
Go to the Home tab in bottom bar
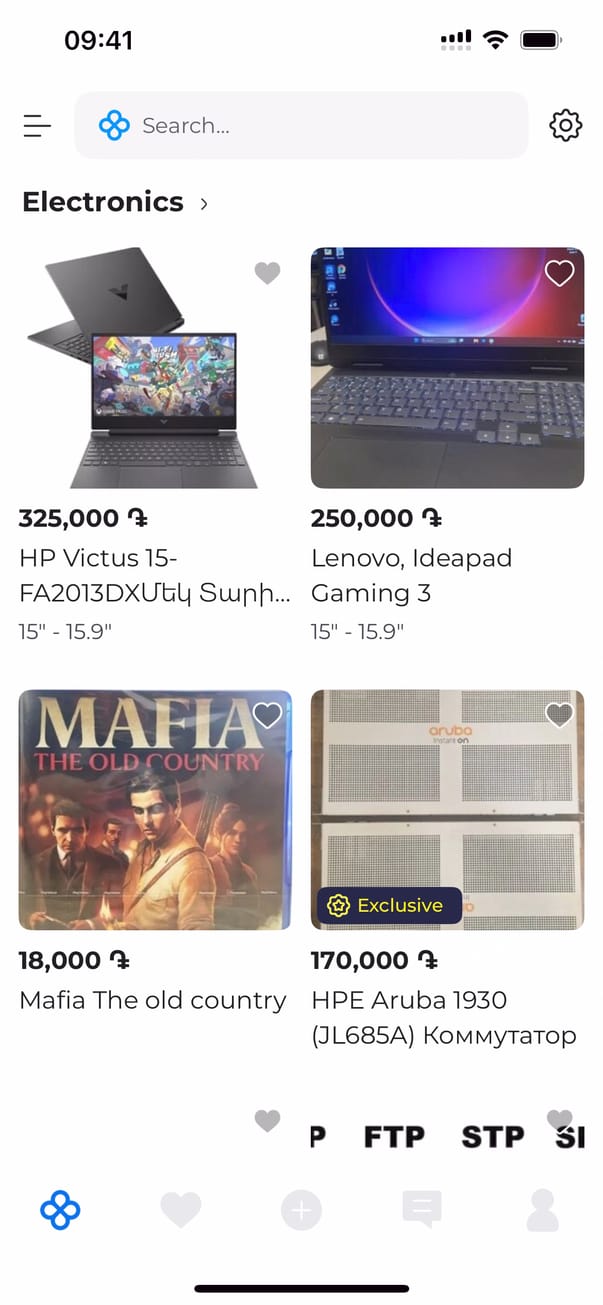[60, 1210]
